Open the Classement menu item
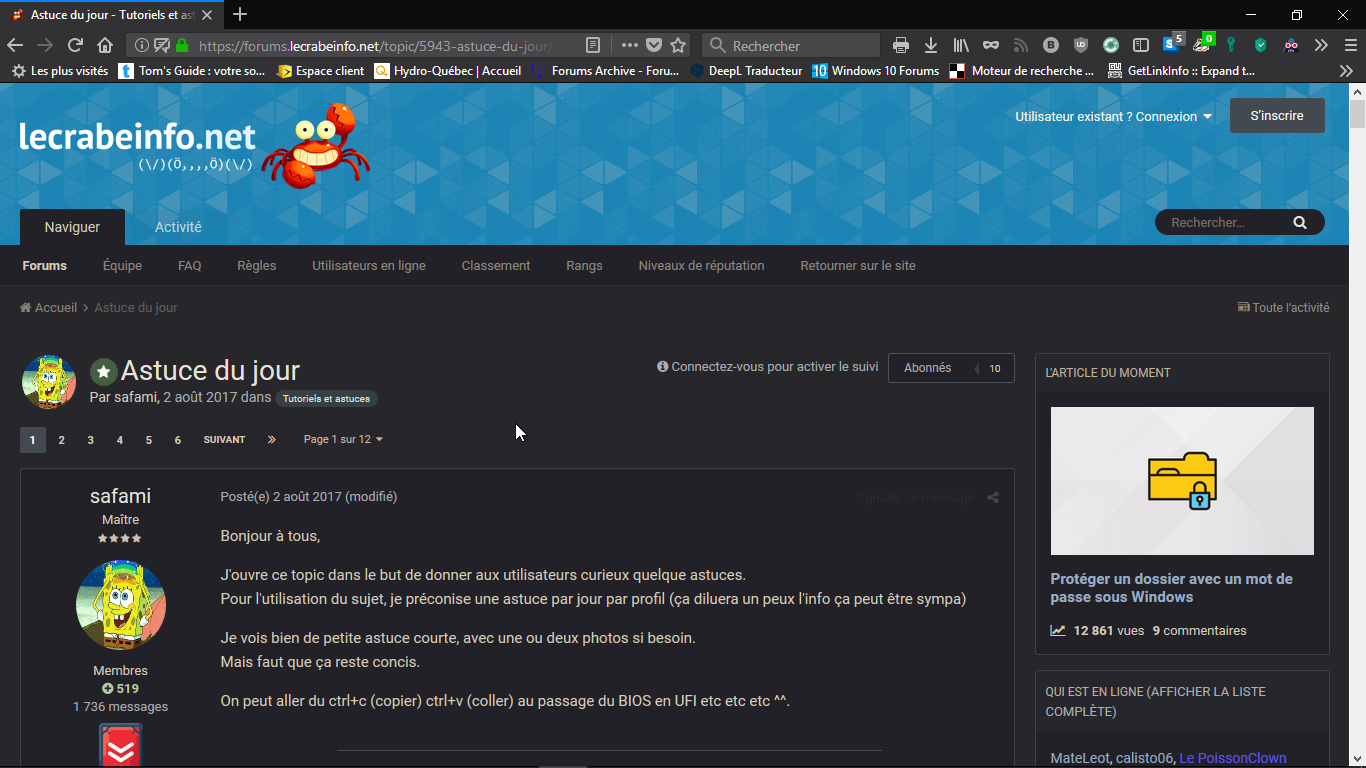The image size is (1366, 768). tap(496, 266)
